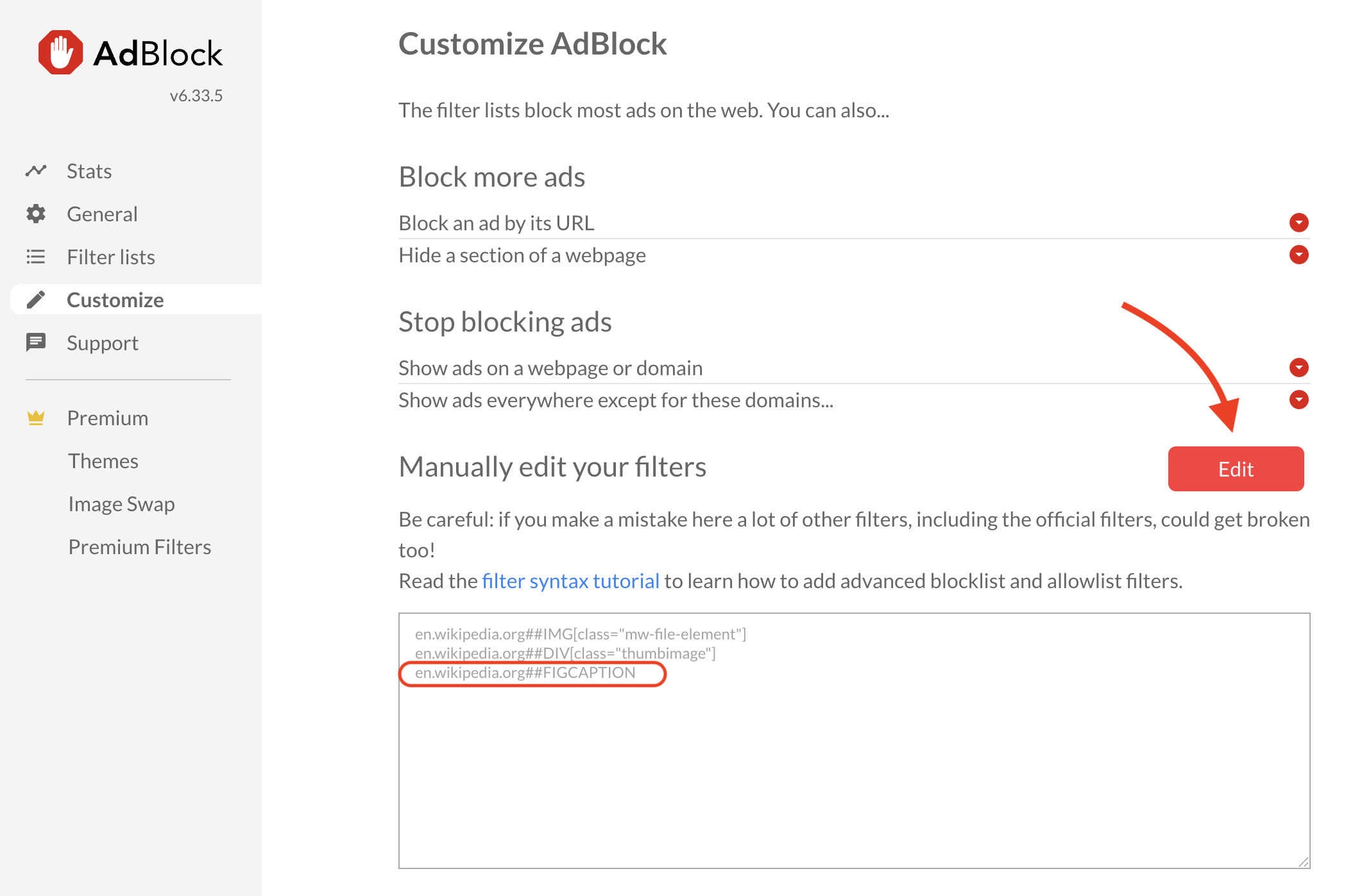Expand "Block an ad by its URL"
This screenshot has height=896, width=1371.
(x=1299, y=223)
